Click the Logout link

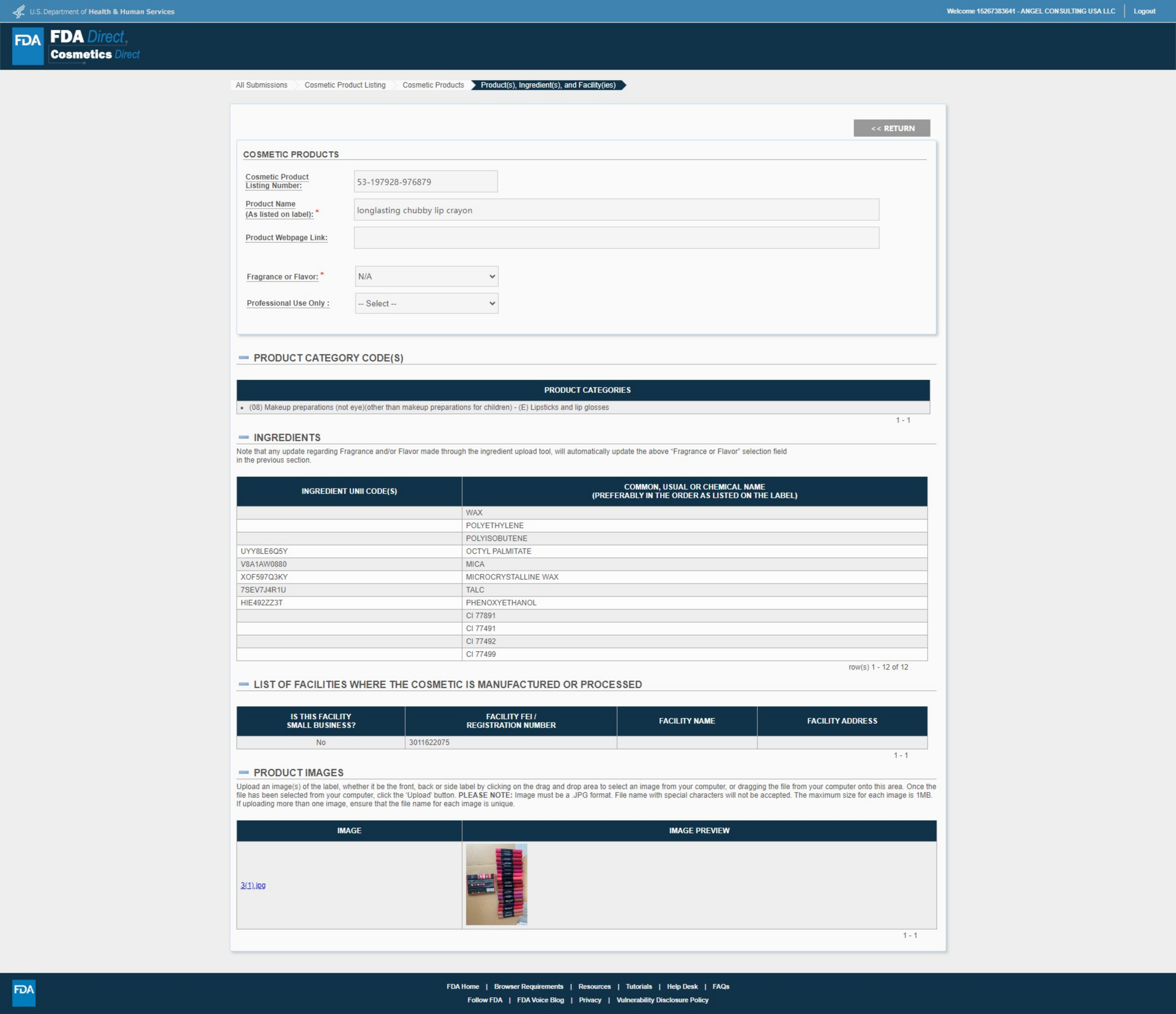pyautogui.click(x=1144, y=11)
